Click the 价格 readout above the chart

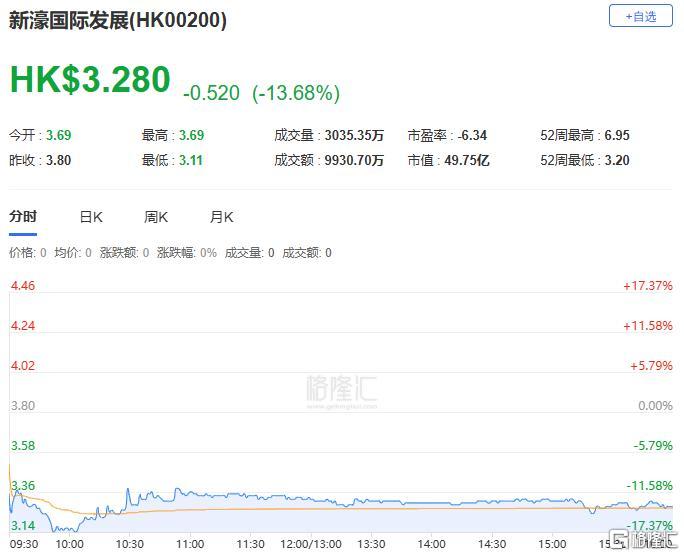pos(27,252)
